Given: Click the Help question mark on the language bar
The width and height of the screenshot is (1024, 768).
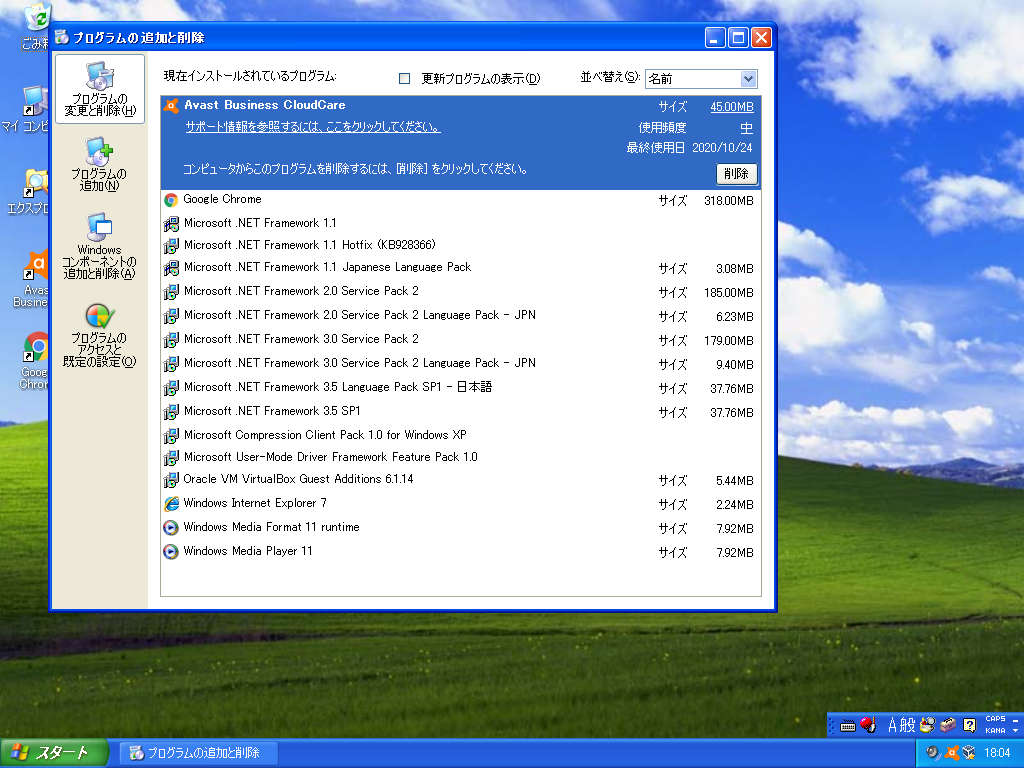Looking at the screenshot, I should (970, 725).
